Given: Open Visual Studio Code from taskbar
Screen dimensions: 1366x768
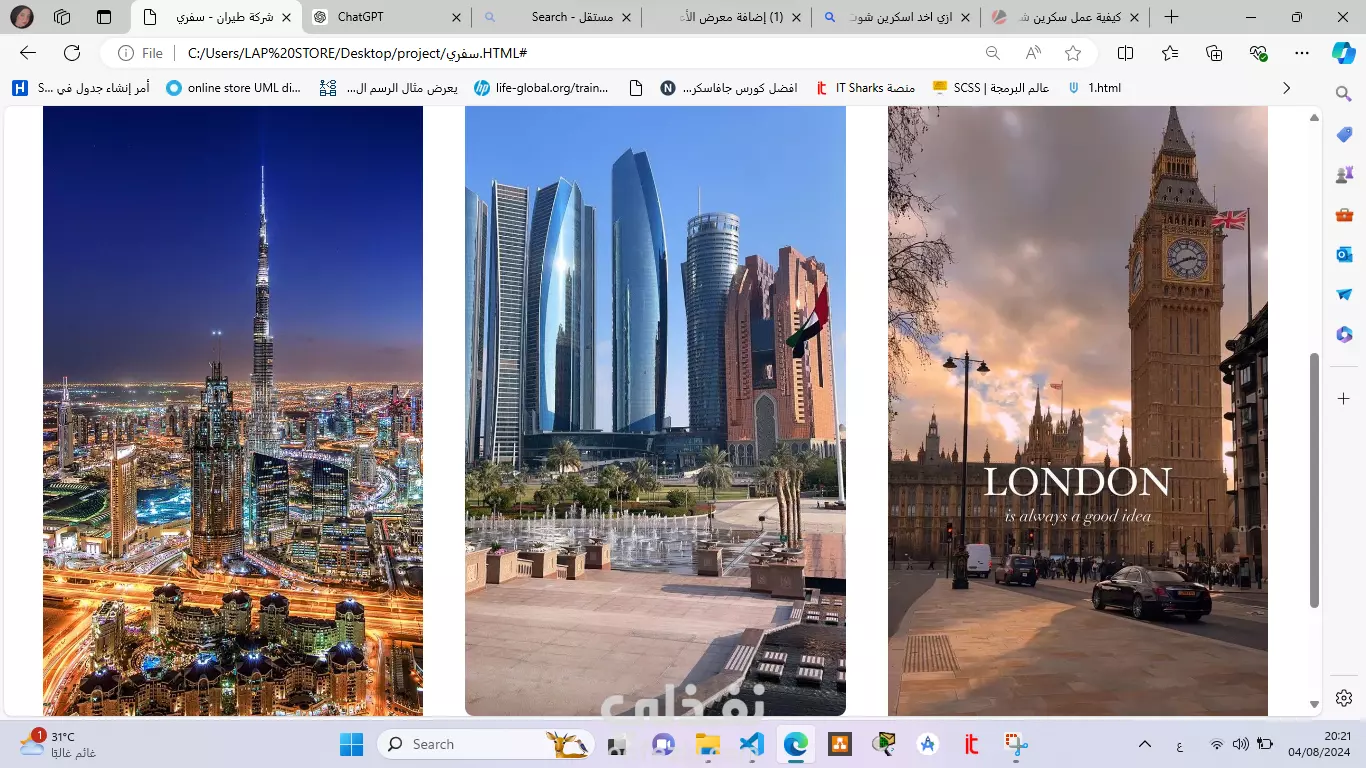Looking at the screenshot, I should click(x=752, y=744).
